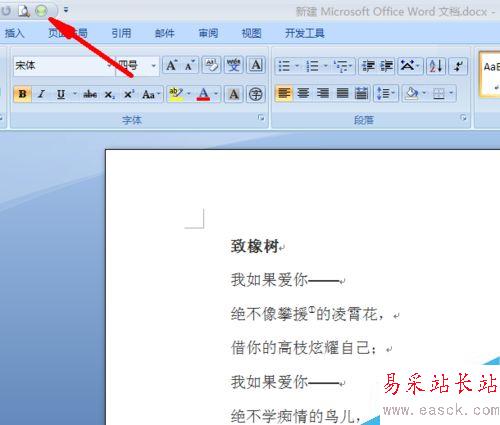Expand Underline style dropdown arrow
The width and height of the screenshot is (500, 425).
(75, 94)
